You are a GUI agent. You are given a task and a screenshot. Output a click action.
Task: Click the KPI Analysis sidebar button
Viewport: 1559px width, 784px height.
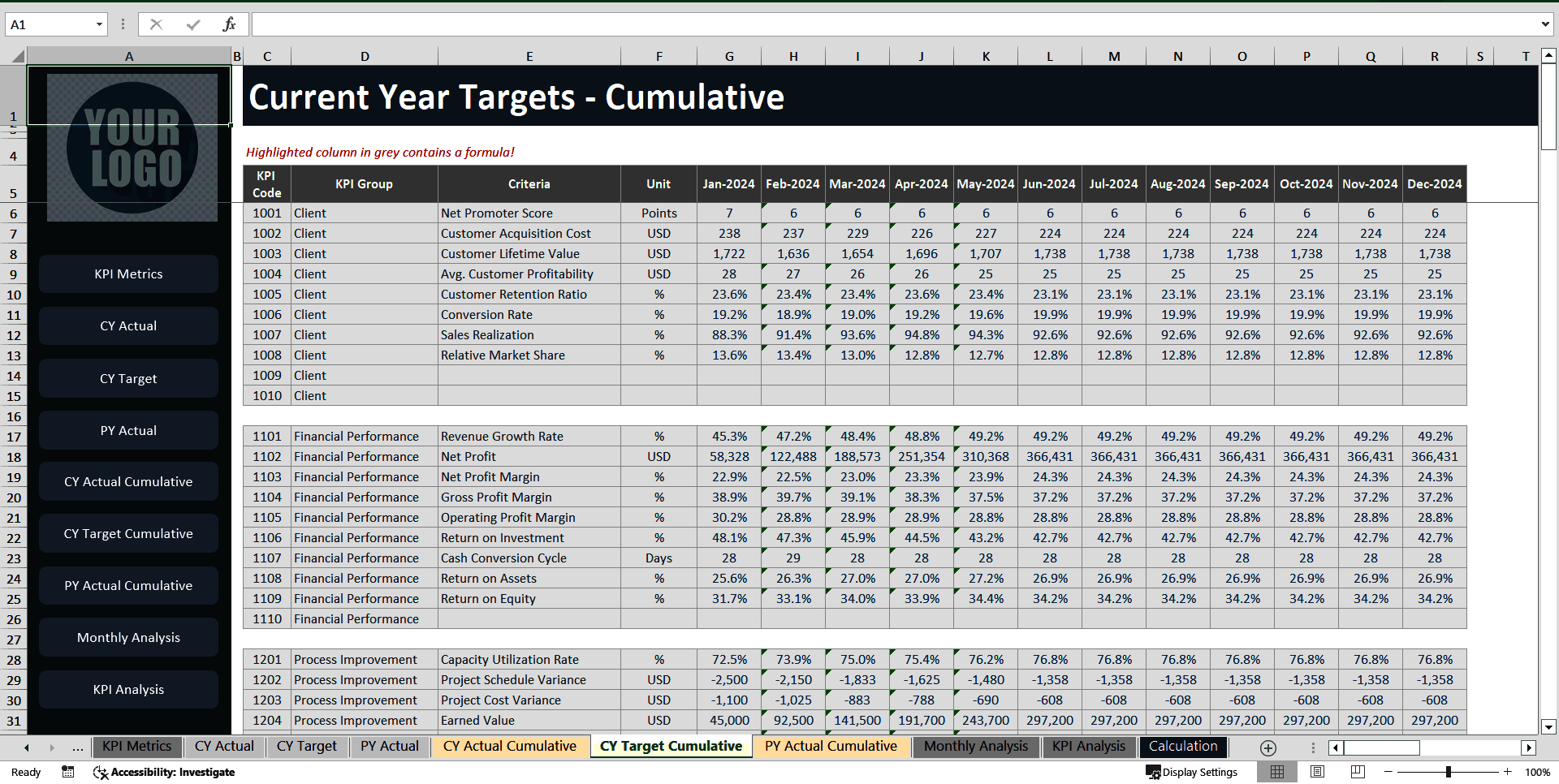tap(128, 690)
